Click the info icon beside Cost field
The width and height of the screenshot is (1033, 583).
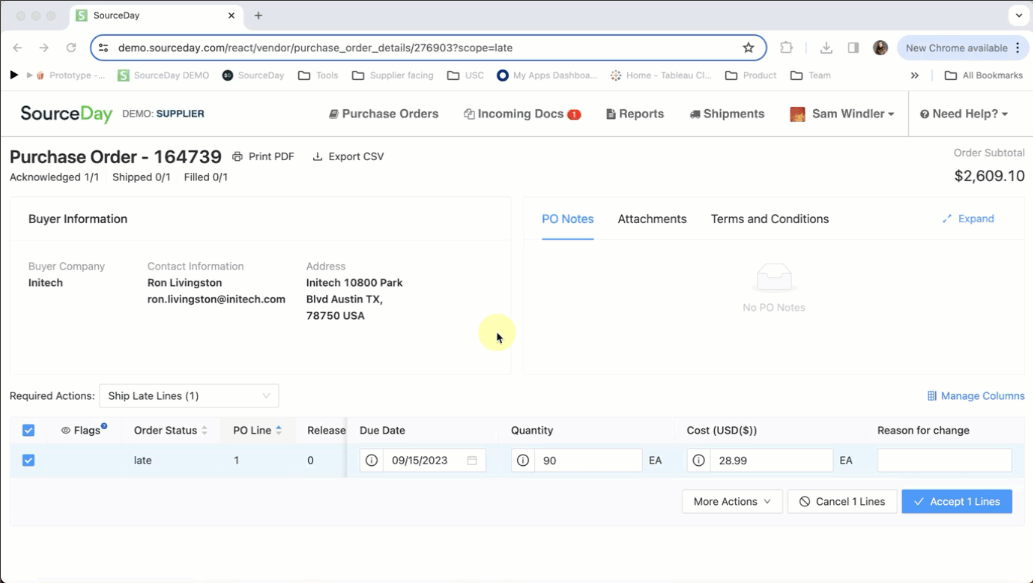[698, 460]
